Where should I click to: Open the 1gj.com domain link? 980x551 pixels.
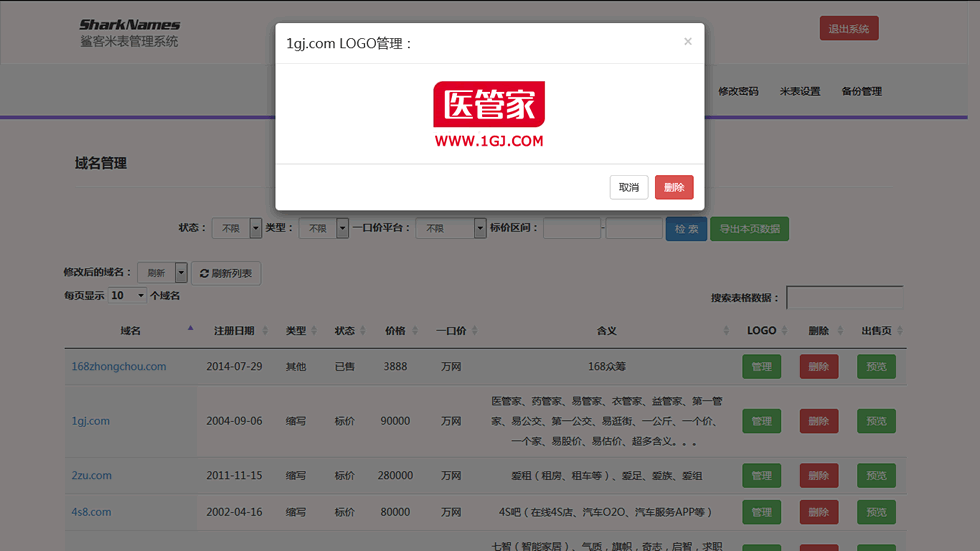coord(91,421)
